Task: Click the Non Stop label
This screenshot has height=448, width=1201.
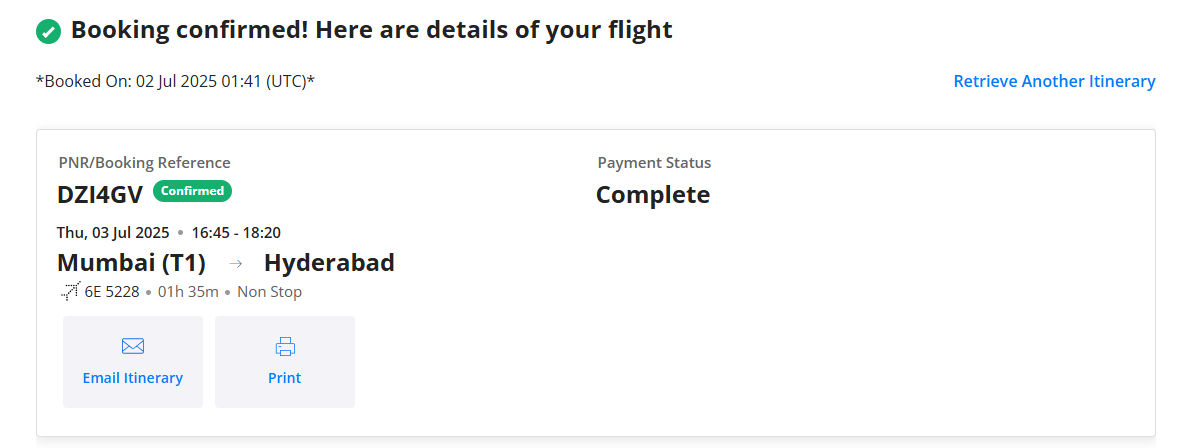Action: tap(269, 292)
